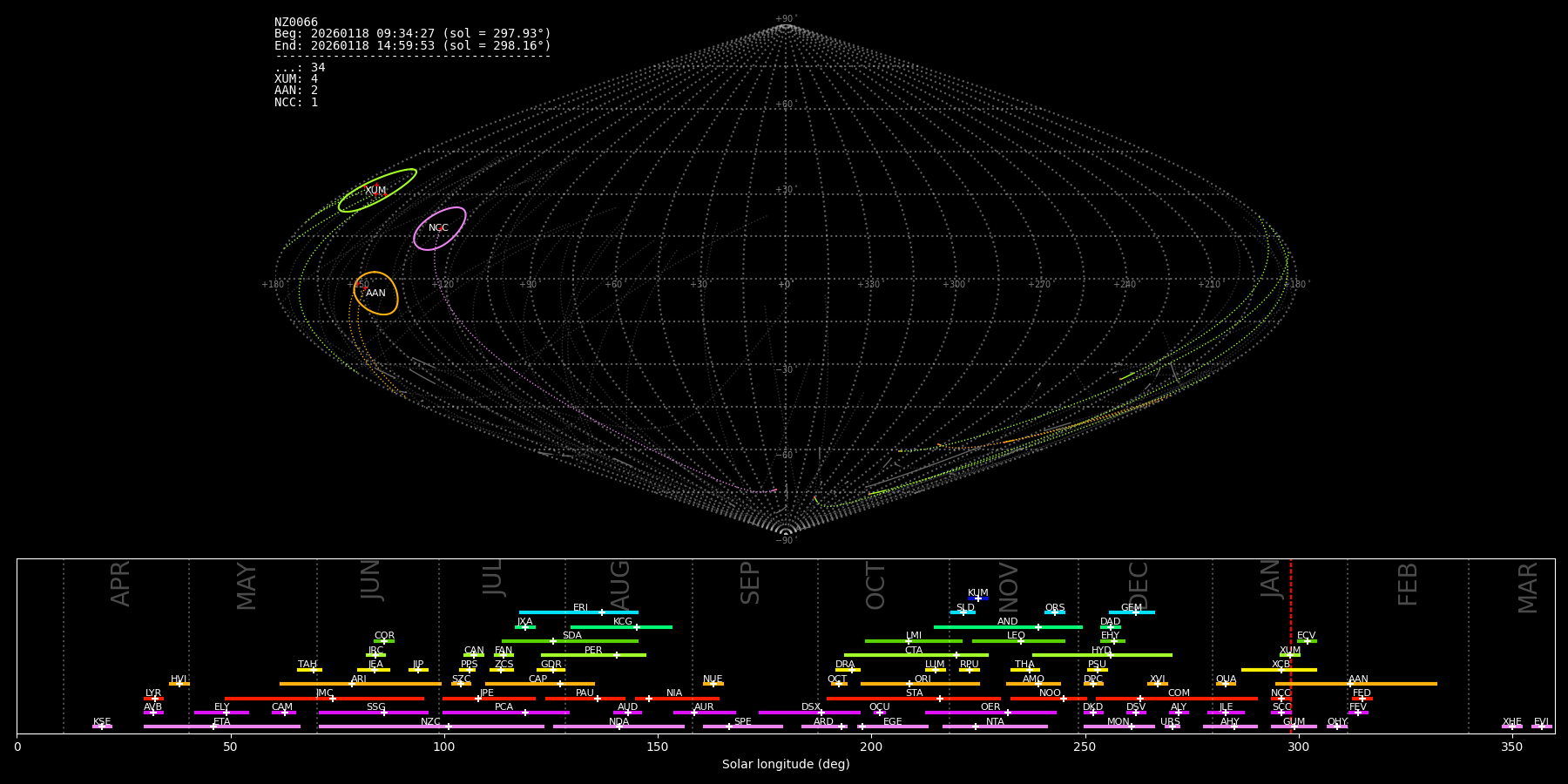Click the NTA pink shower bar
The image size is (1568, 784).
995,727
